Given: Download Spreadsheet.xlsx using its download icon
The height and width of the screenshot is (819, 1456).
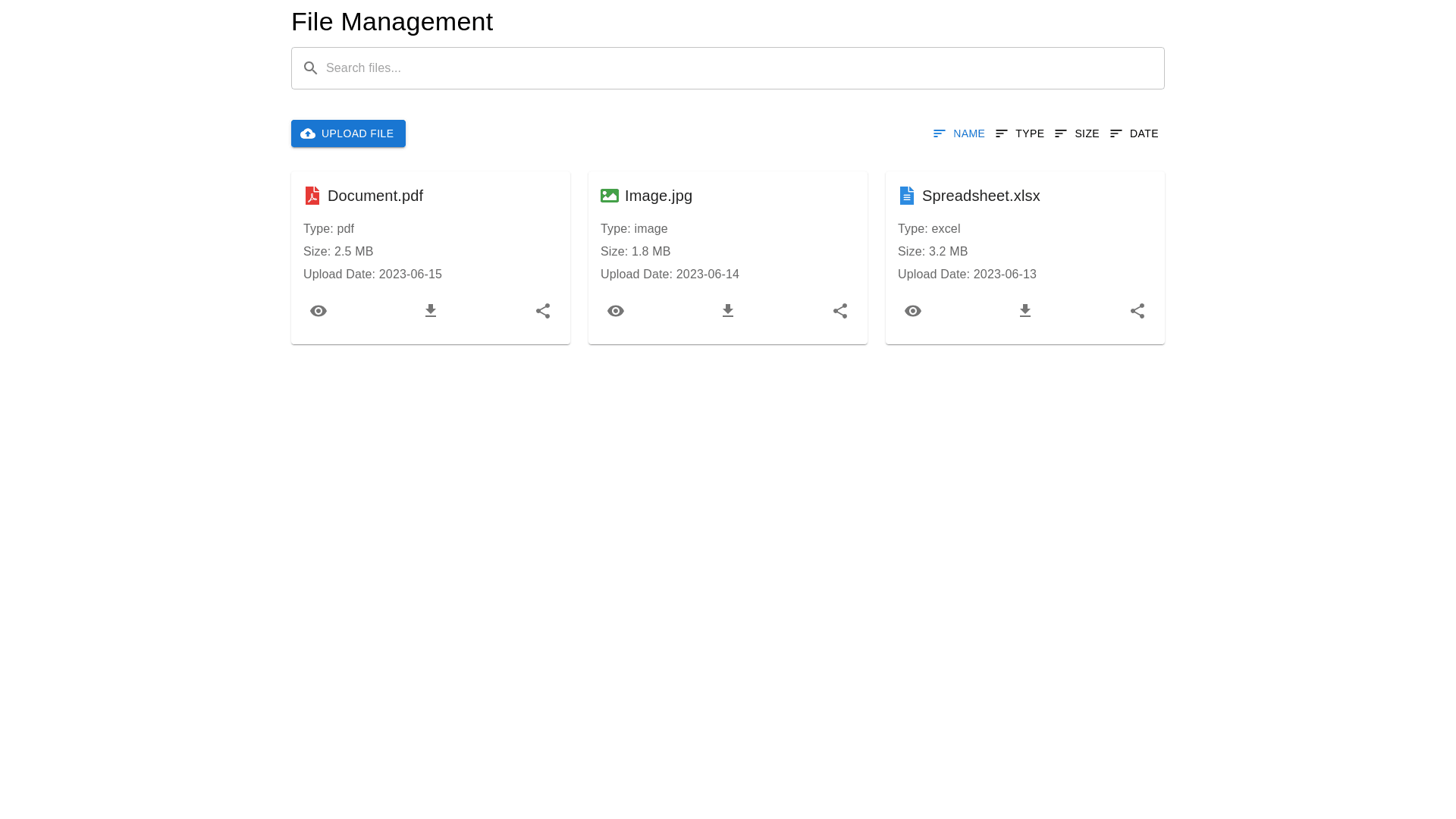Looking at the screenshot, I should coord(1025,311).
